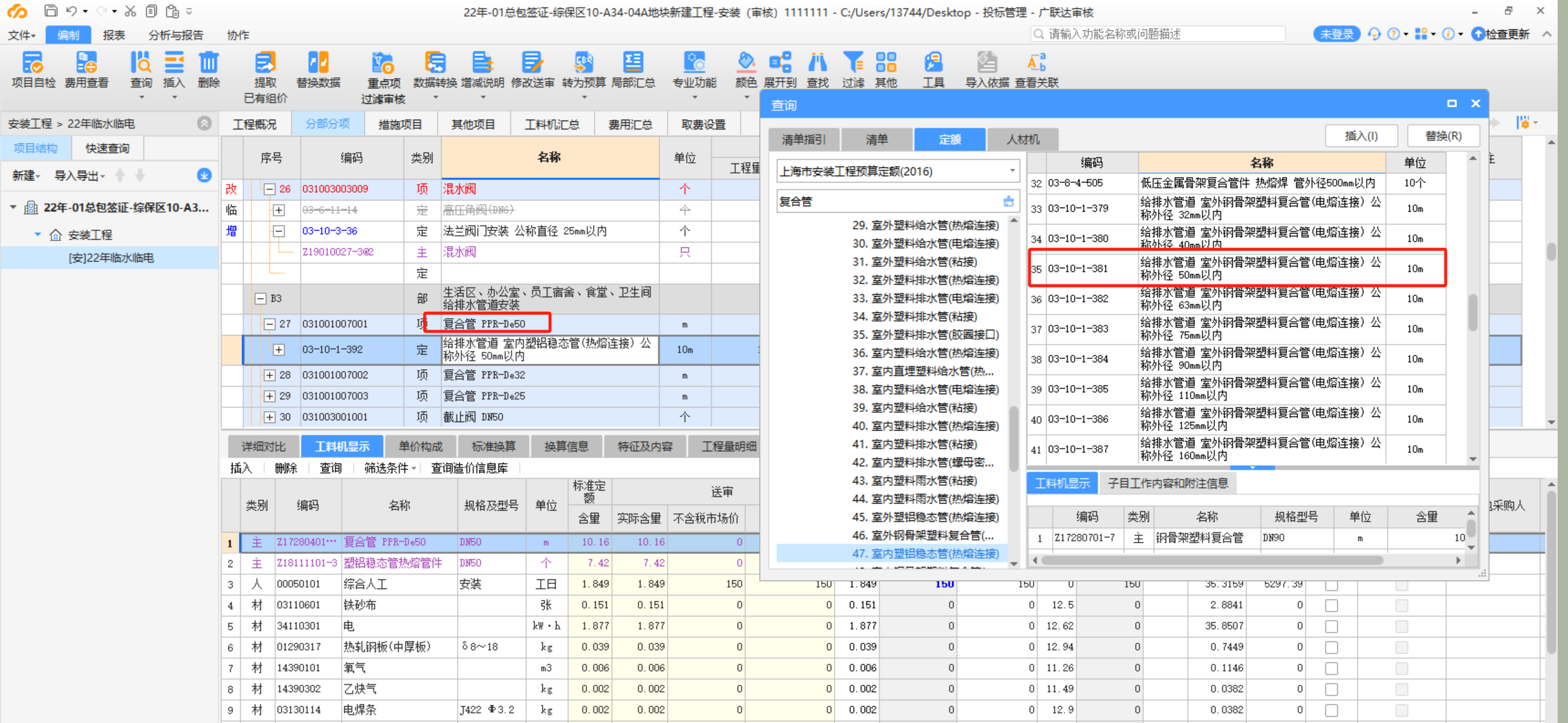Image resolution: width=1568 pixels, height=723 pixels.
Task: Open the 查看关联 view links tool
Action: tap(1037, 70)
